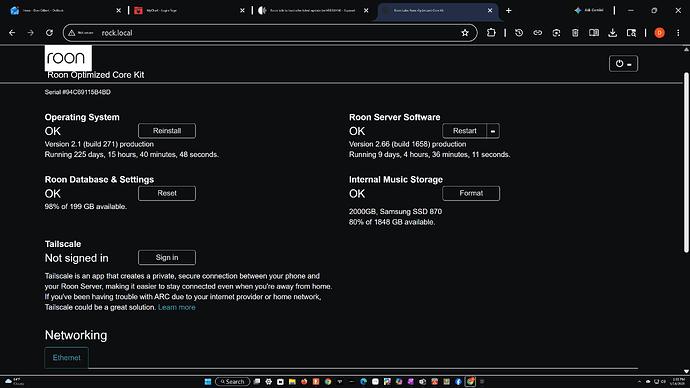The width and height of the screenshot is (690, 388).
Task: Open the power options menu
Action: click(623, 64)
